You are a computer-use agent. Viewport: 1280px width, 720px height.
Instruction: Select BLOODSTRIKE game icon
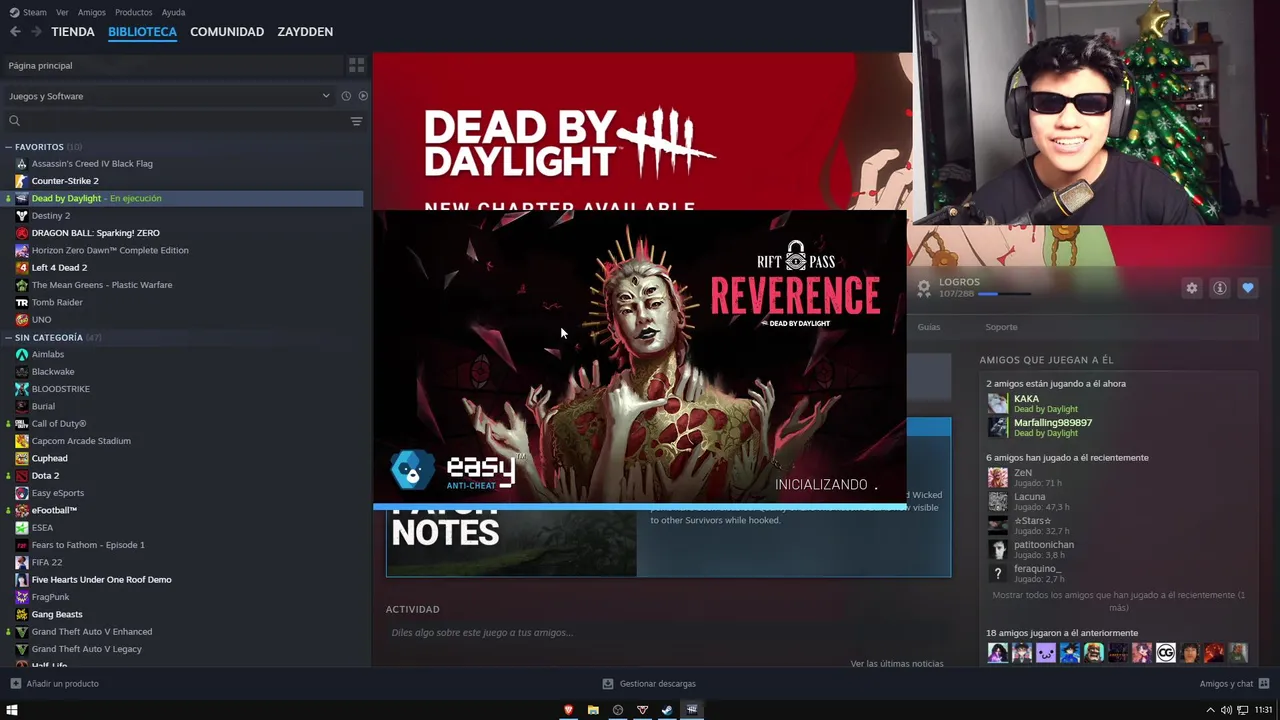pos(22,389)
